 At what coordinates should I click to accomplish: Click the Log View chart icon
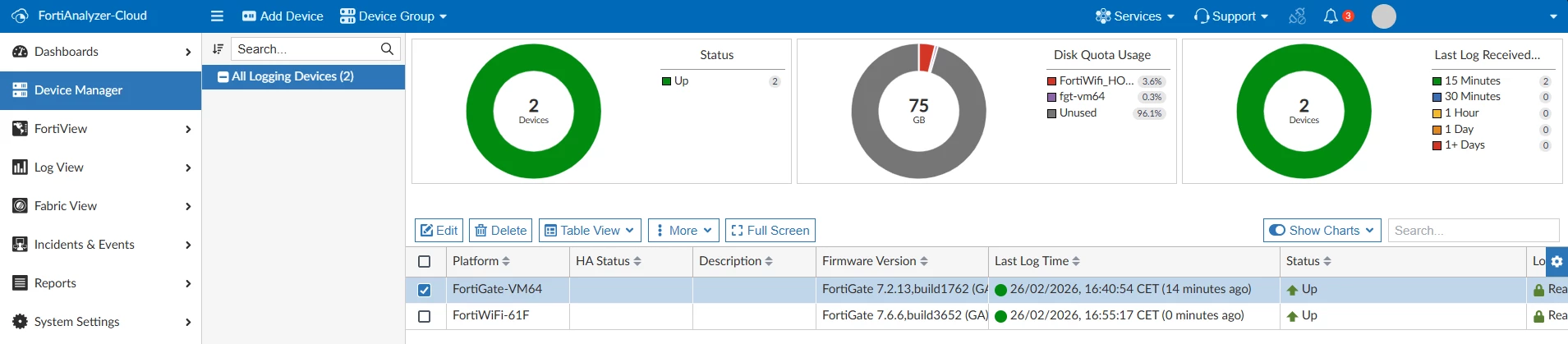20,167
